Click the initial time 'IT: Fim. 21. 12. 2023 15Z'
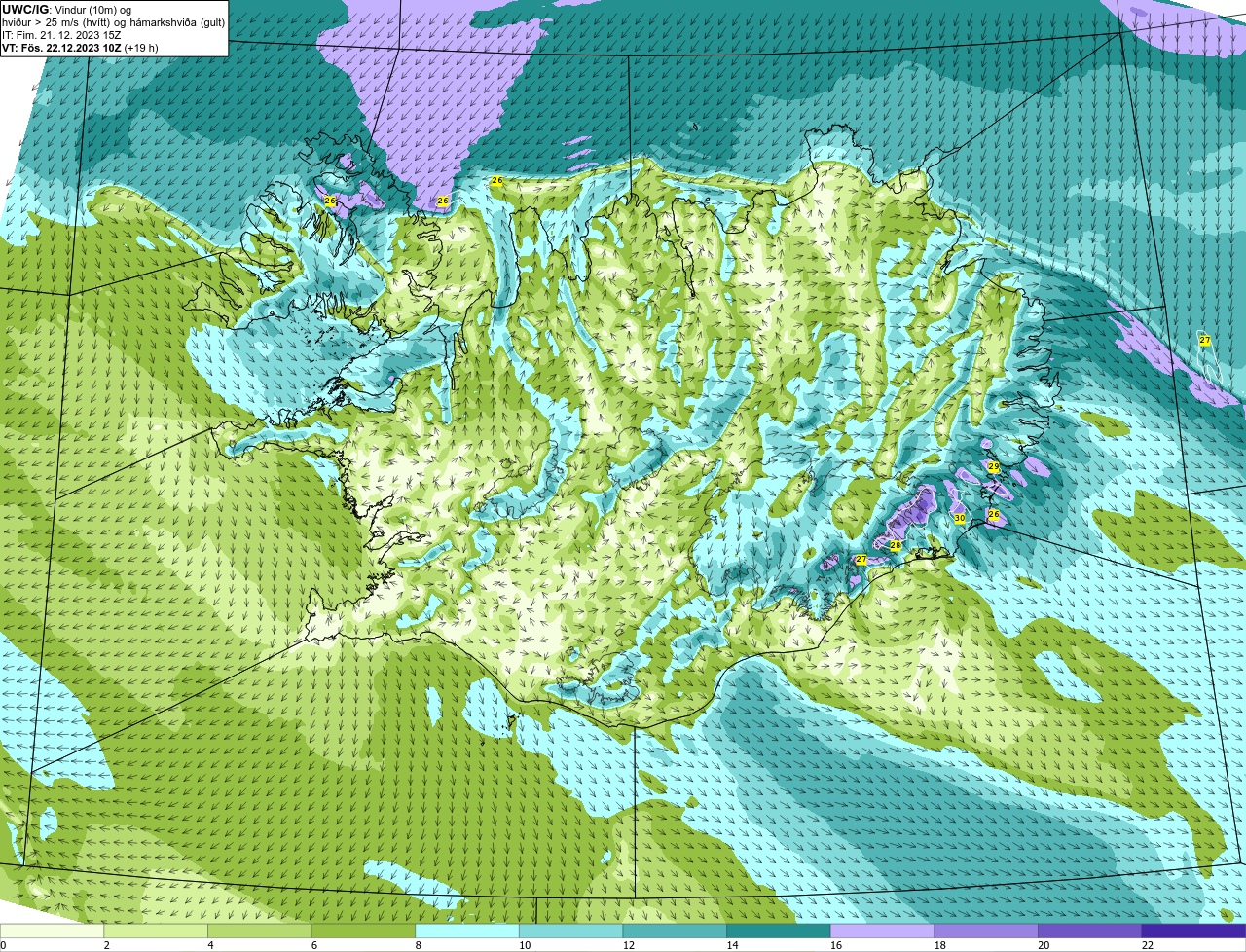This screenshot has height=952, width=1246. pos(61,35)
